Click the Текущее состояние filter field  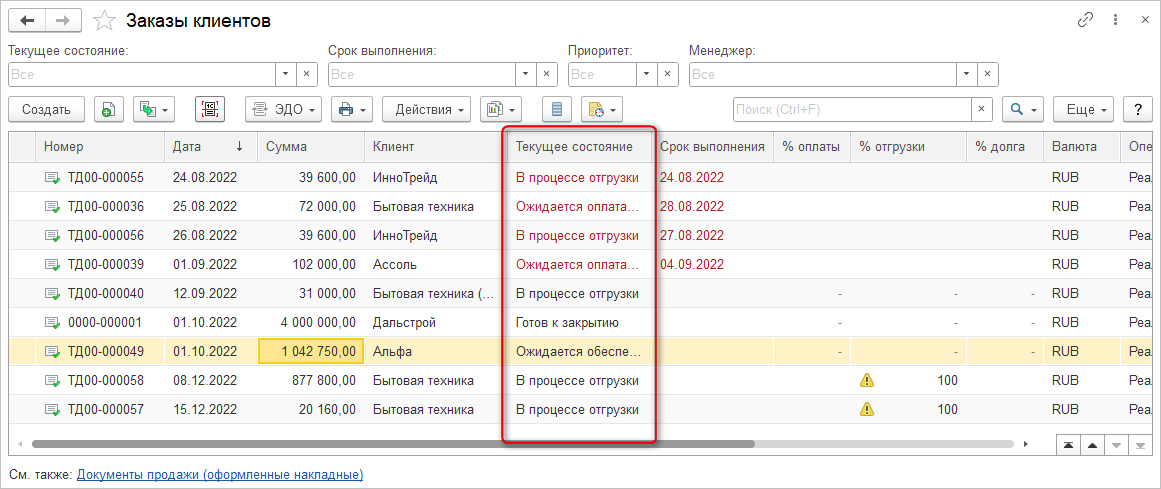pyautogui.click(x=142, y=75)
